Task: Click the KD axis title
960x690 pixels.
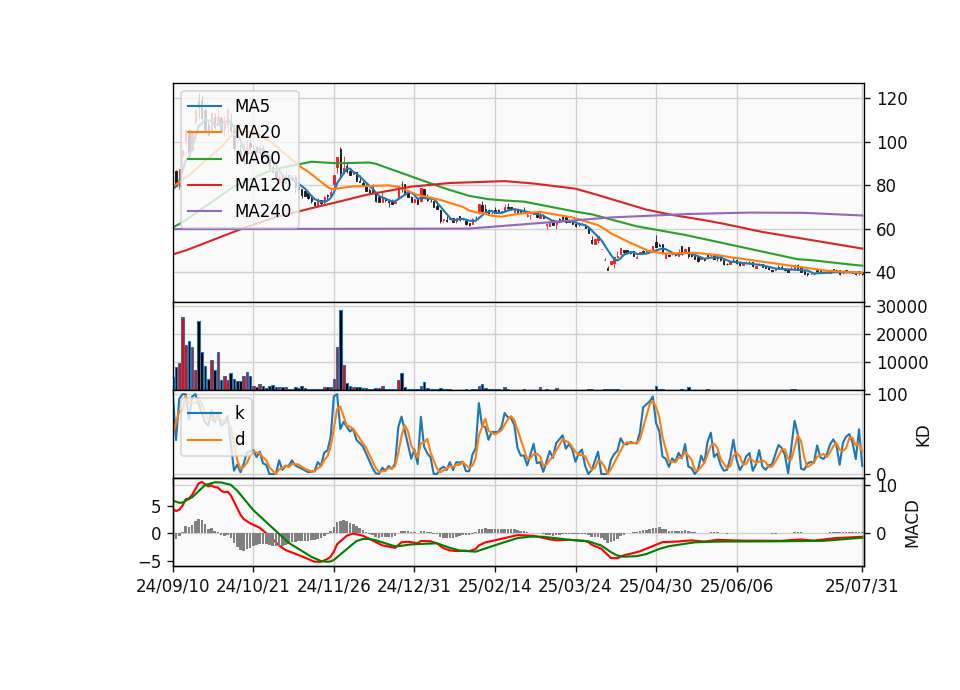Action: click(923, 436)
